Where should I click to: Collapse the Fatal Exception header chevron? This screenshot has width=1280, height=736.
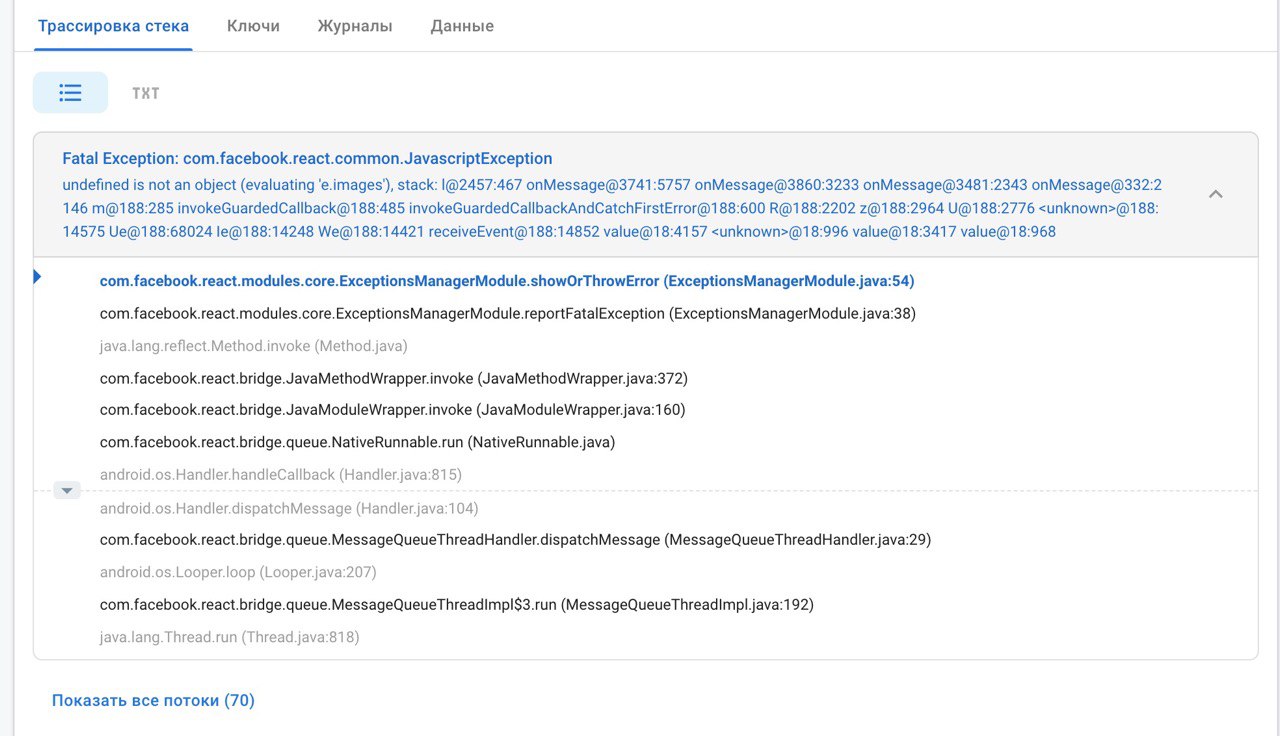point(1216,194)
